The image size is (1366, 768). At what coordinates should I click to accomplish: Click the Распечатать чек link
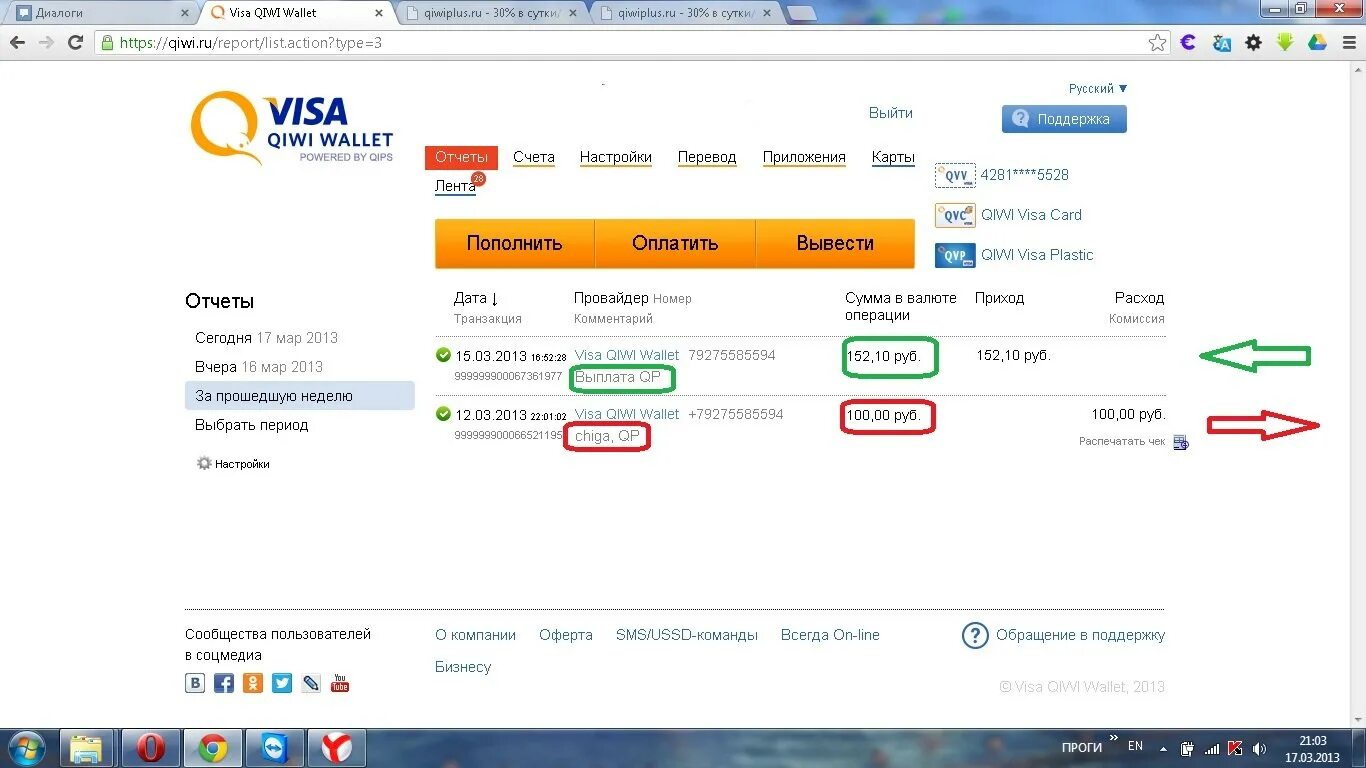click(1122, 441)
